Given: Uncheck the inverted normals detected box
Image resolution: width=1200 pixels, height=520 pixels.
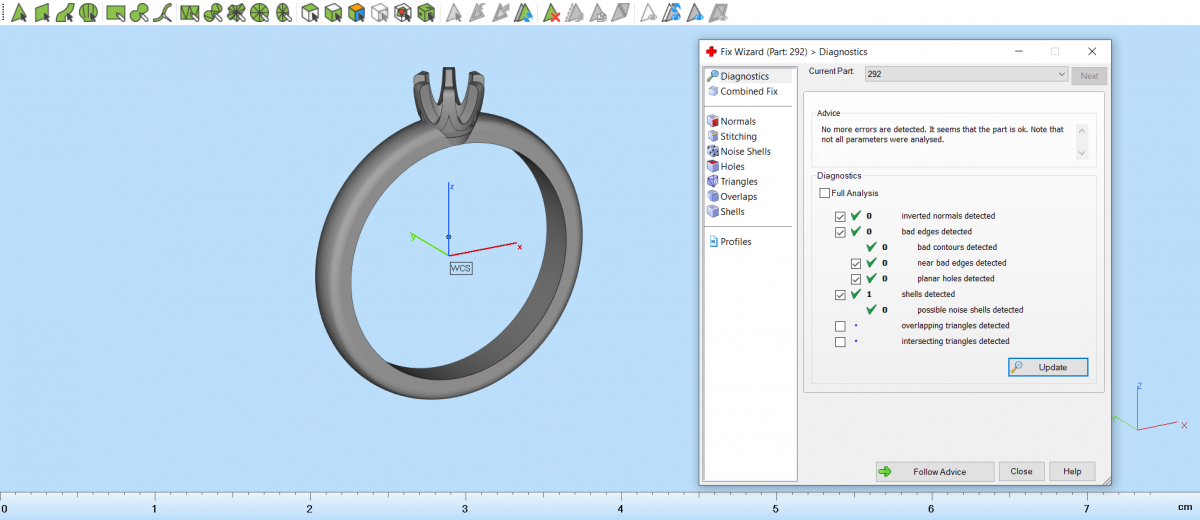Looking at the screenshot, I should tap(840, 216).
